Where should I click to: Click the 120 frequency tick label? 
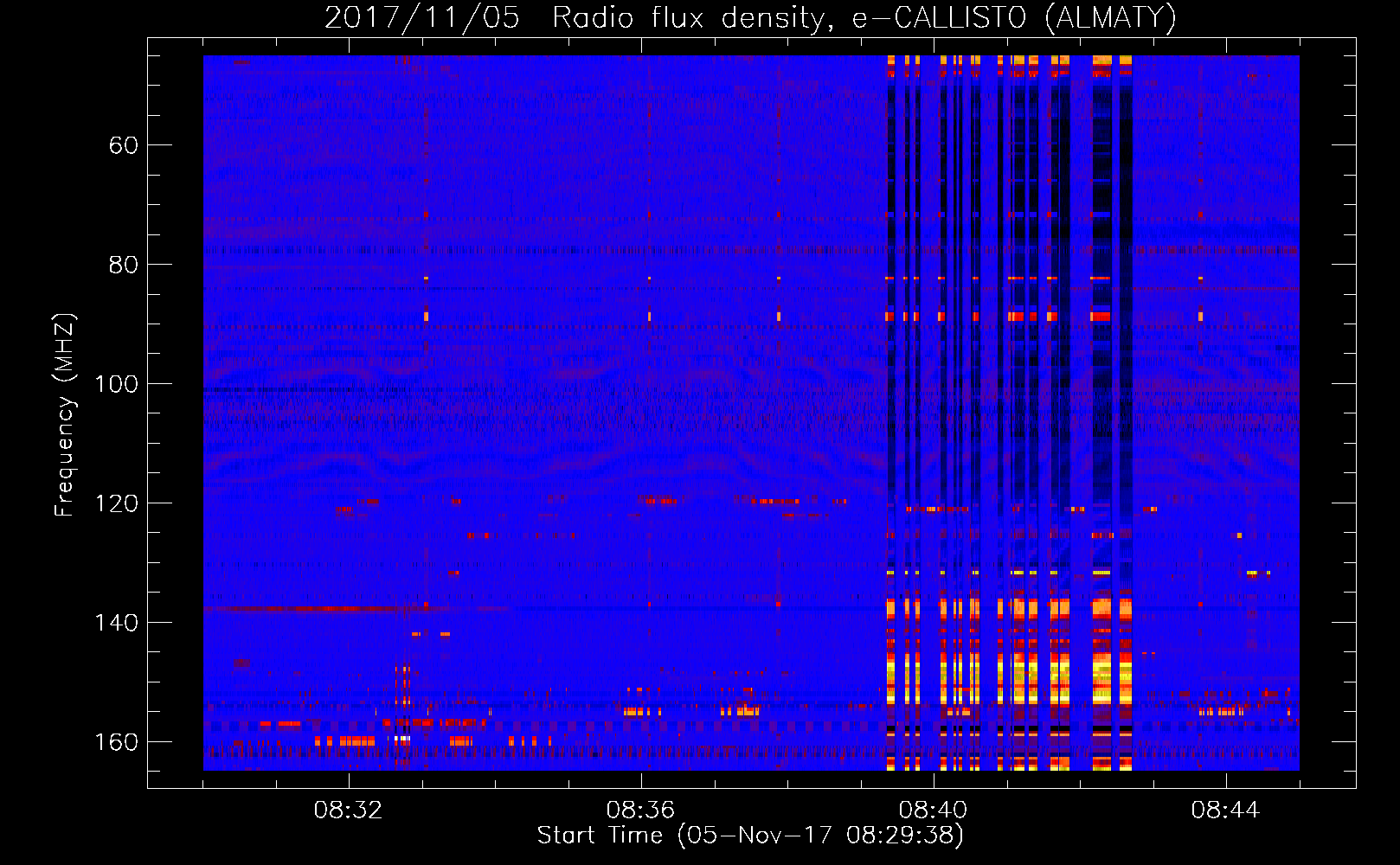coord(117,503)
